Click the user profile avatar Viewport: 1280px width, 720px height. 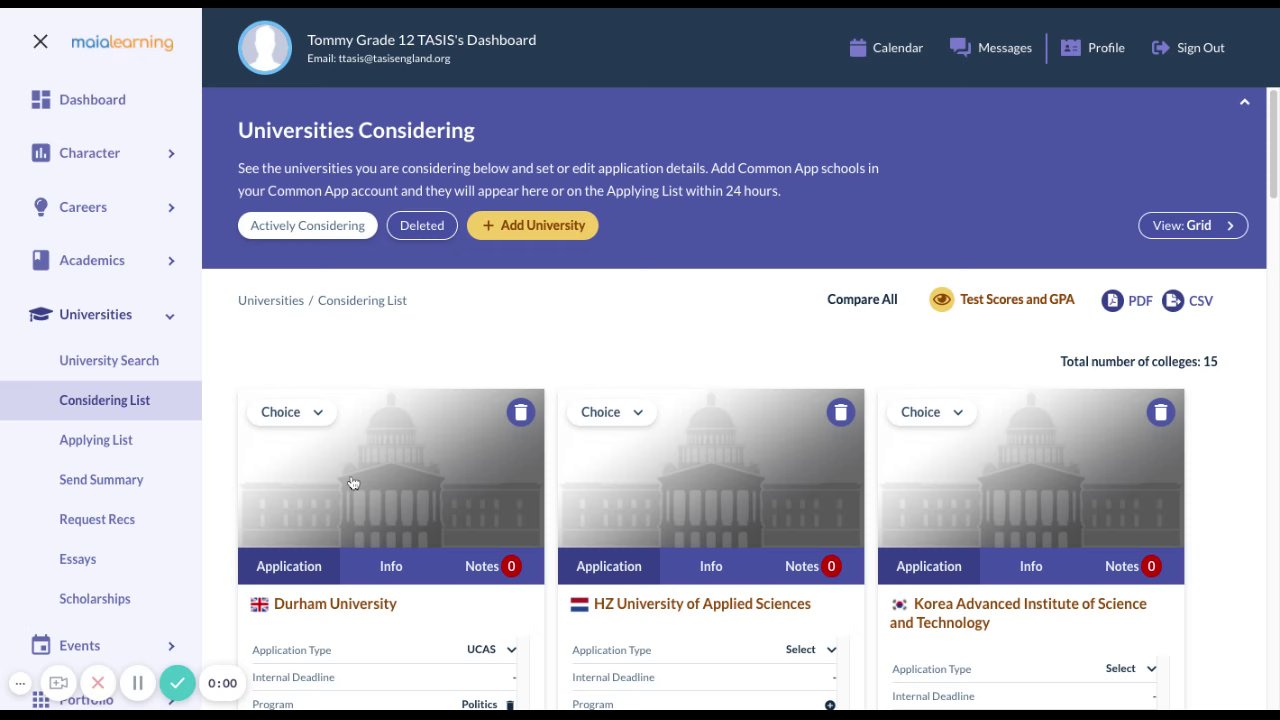pyautogui.click(x=265, y=47)
